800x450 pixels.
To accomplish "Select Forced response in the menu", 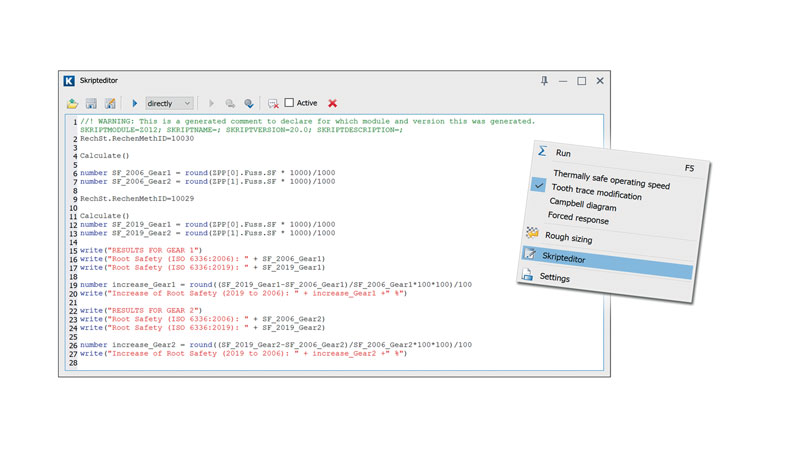I will pyautogui.click(x=578, y=218).
